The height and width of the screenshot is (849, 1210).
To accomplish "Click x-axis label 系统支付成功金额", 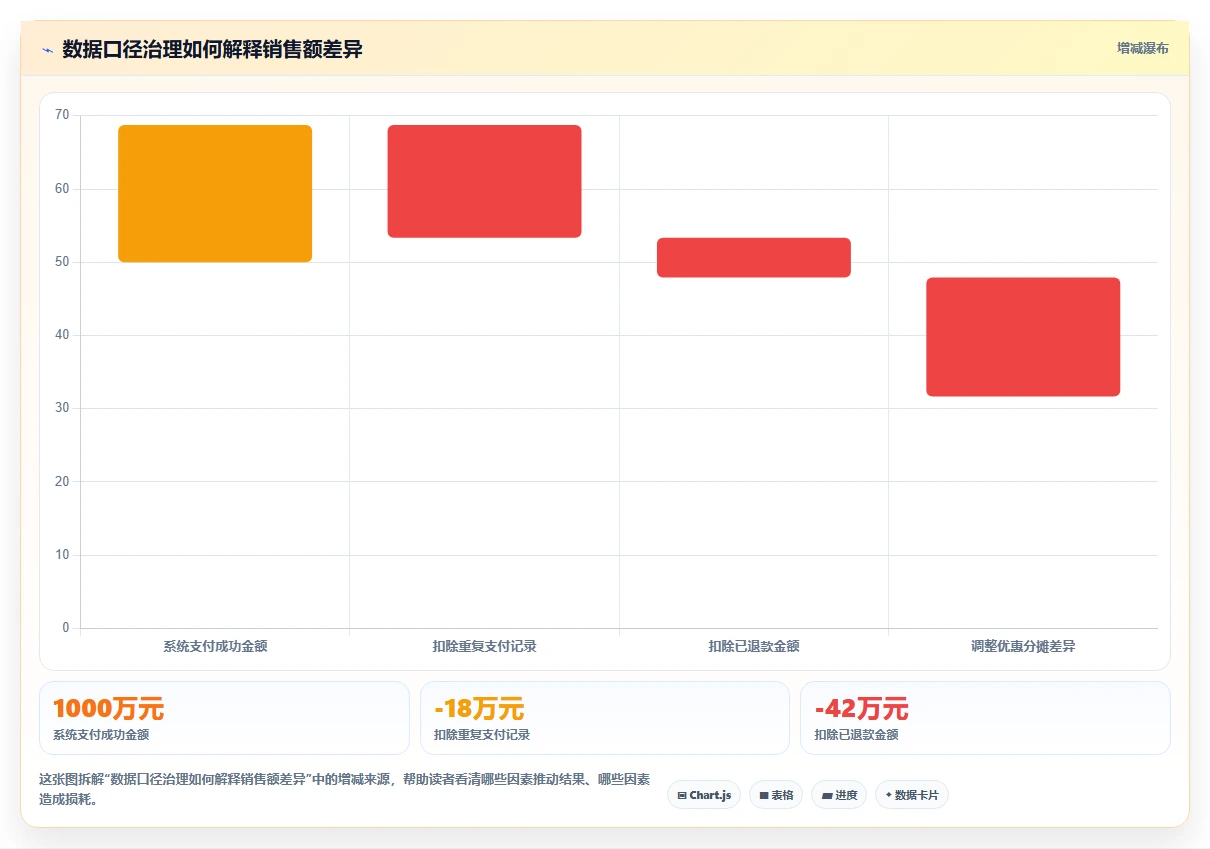I will click(x=215, y=646).
